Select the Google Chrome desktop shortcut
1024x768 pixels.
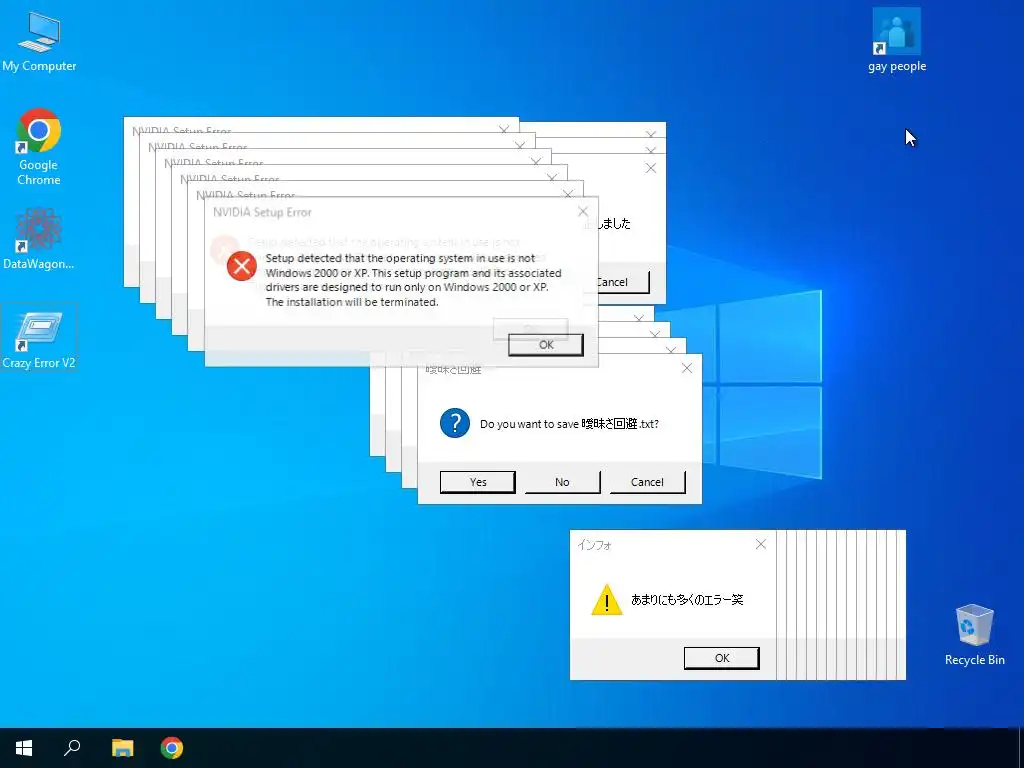coord(39,147)
